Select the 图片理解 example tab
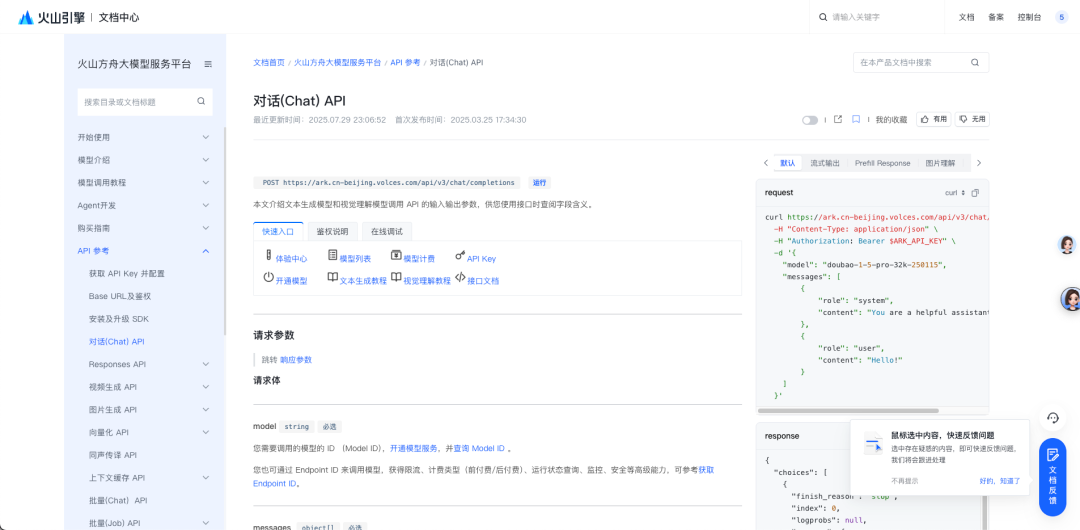The width and height of the screenshot is (1080, 530). pos(940,163)
